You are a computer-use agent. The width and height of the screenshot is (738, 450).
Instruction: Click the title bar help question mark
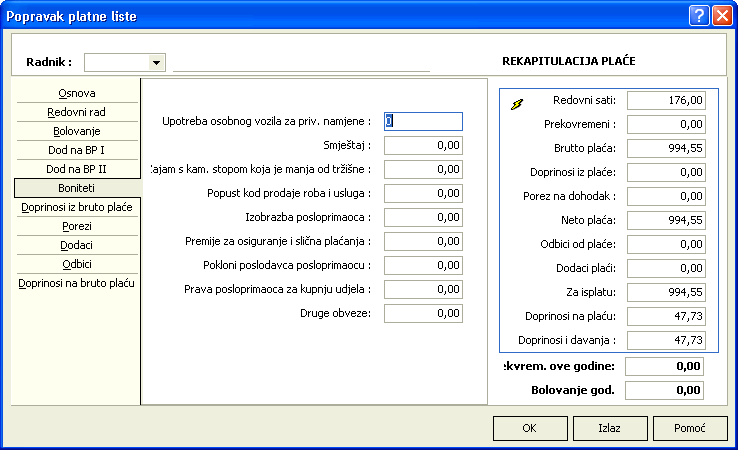click(698, 16)
